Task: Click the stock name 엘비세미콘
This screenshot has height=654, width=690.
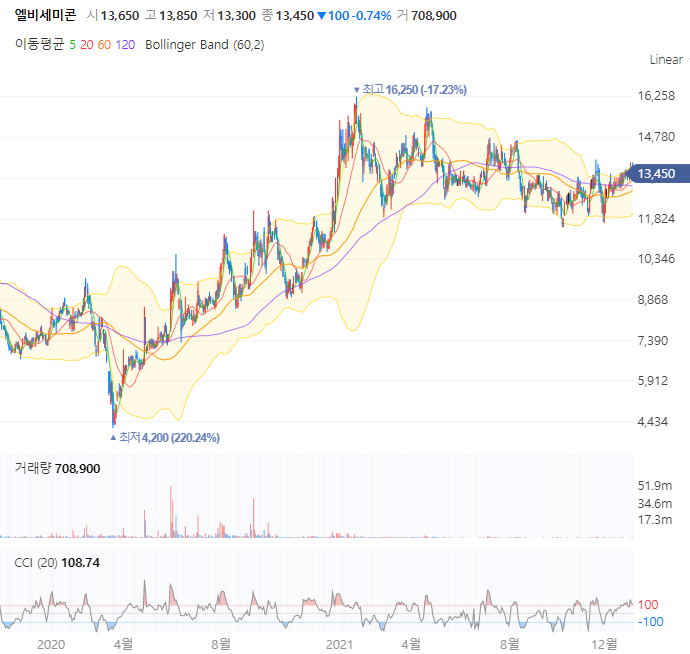Action: (45, 15)
